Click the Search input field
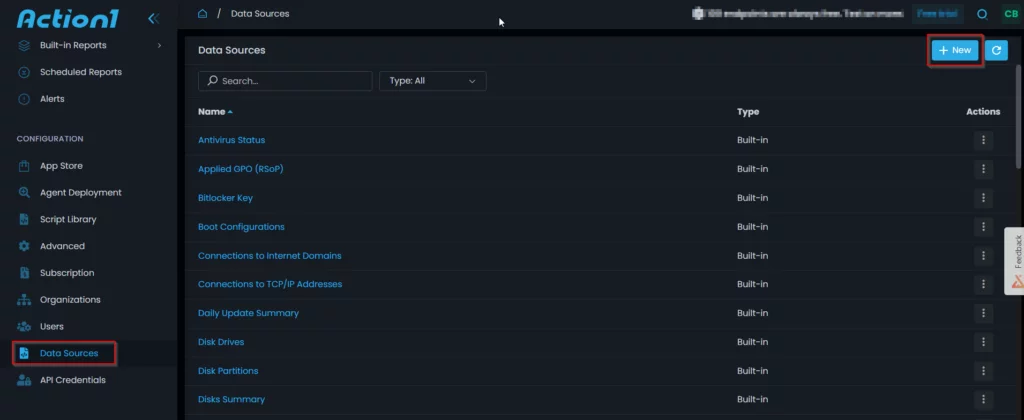Image resolution: width=1024 pixels, height=420 pixels. click(x=285, y=81)
